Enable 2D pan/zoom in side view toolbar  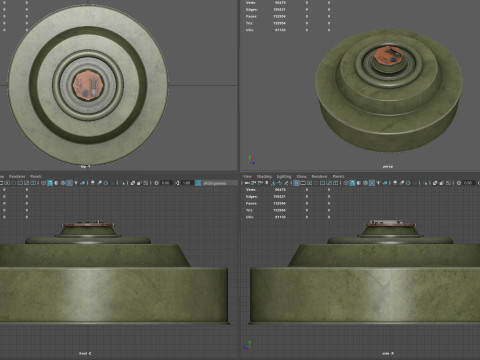(x=279, y=183)
